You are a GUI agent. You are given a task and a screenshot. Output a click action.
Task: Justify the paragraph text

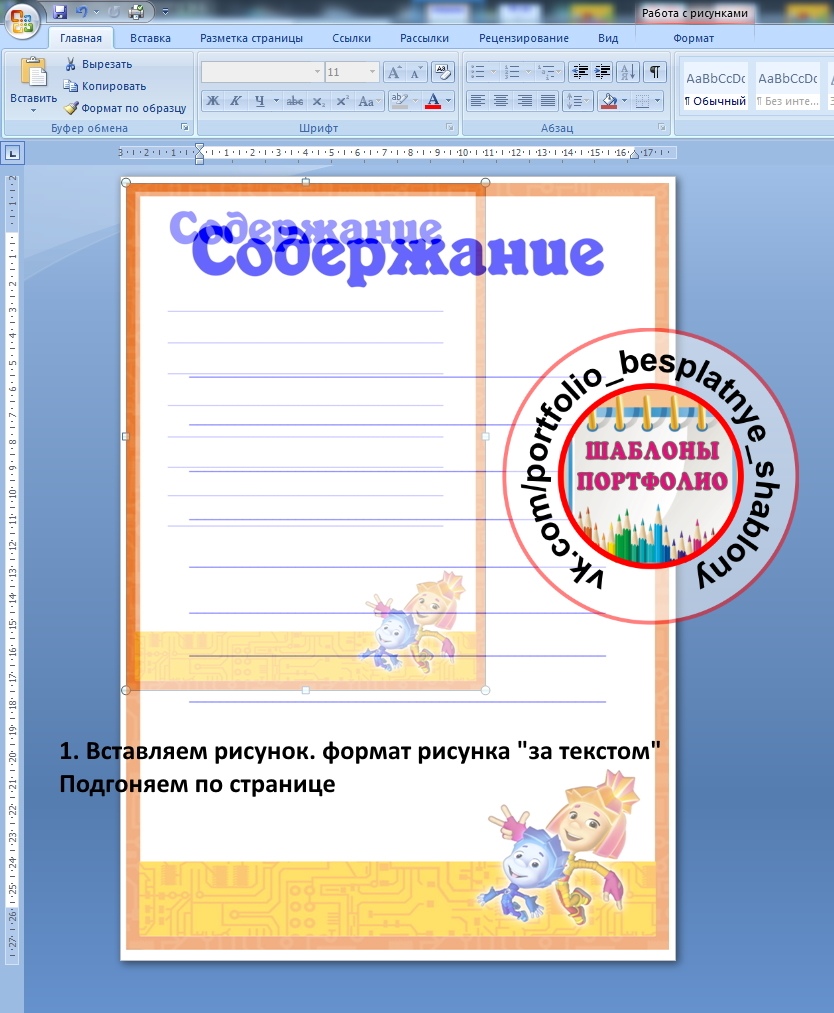point(548,101)
